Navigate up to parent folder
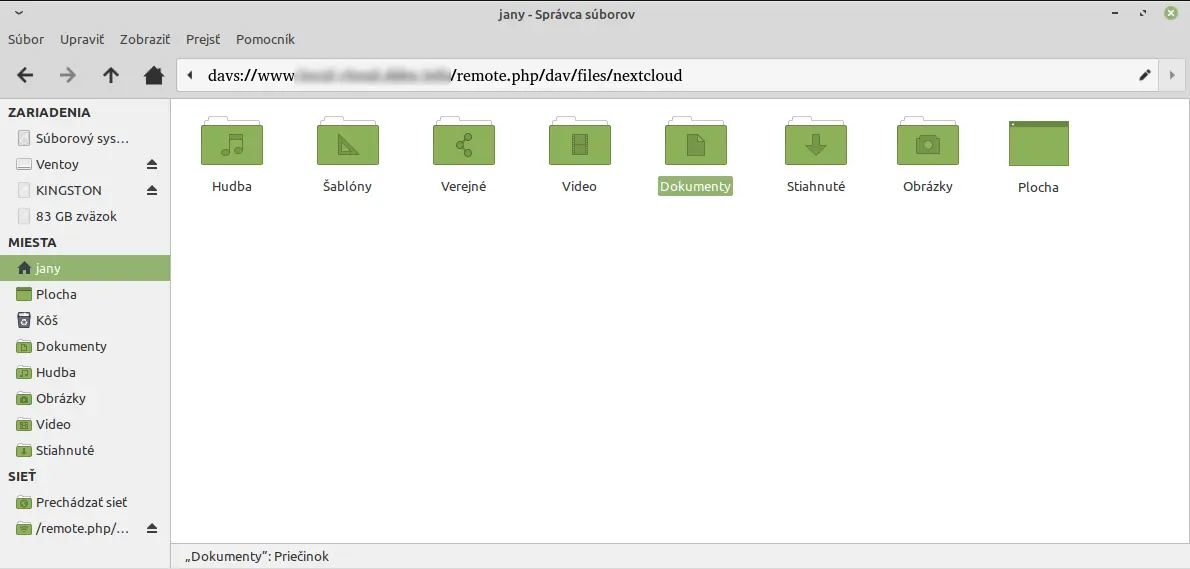Image resolution: width=1190 pixels, height=569 pixels. coord(111,75)
